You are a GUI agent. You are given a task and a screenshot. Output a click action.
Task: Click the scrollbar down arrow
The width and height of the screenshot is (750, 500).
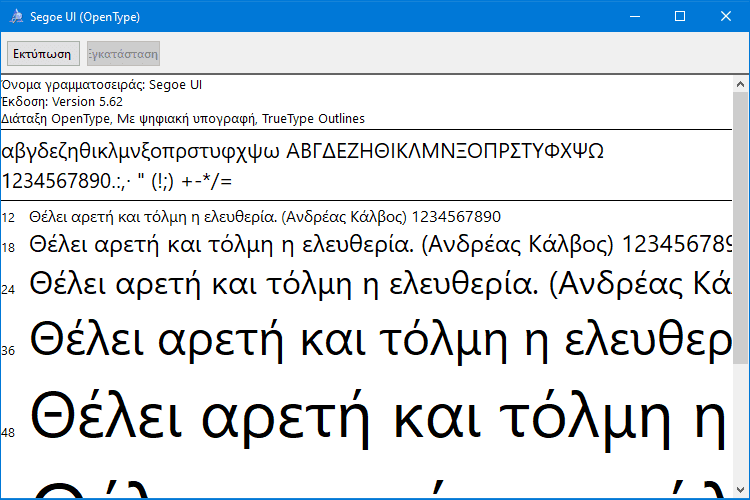pyautogui.click(x=740, y=490)
